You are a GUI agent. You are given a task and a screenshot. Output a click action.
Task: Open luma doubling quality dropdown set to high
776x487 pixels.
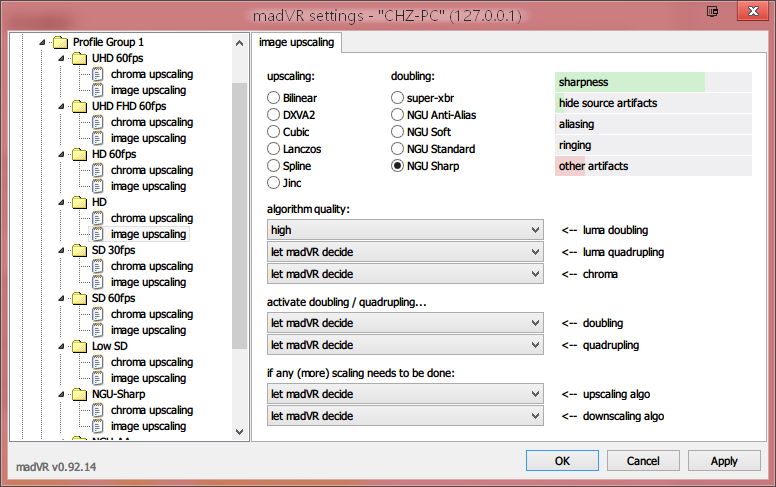click(405, 230)
